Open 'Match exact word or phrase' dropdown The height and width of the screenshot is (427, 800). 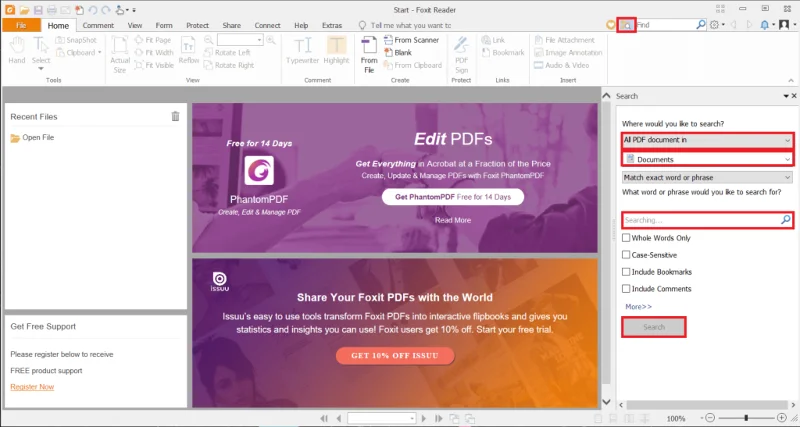tap(707, 178)
